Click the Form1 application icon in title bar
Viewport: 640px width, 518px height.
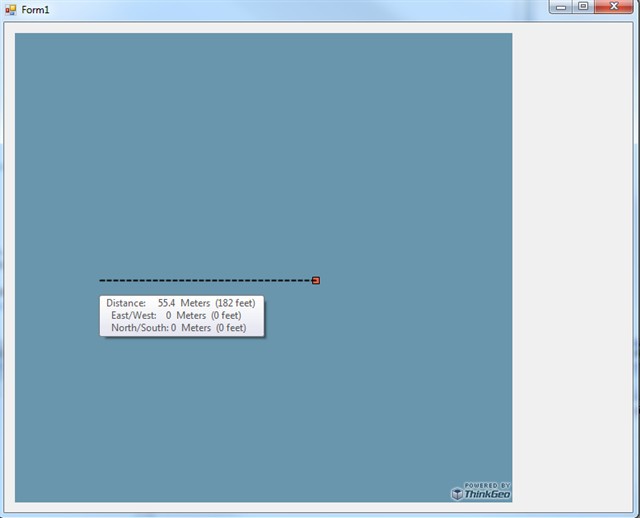pos(11,10)
